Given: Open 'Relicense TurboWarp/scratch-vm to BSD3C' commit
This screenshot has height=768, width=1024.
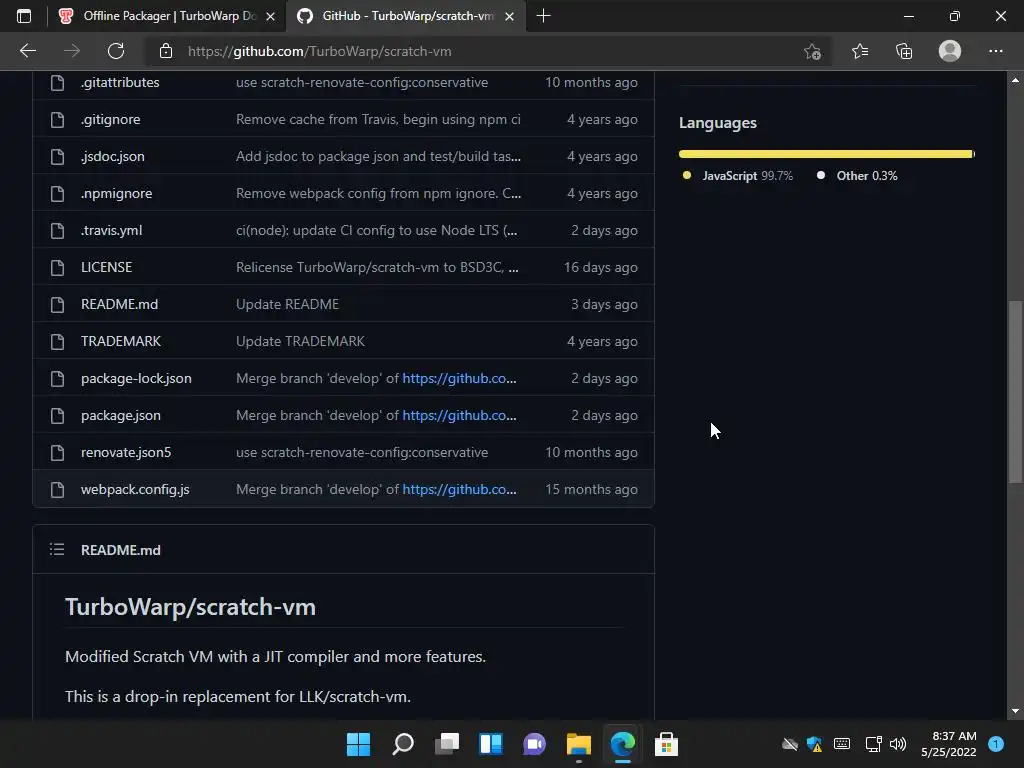Looking at the screenshot, I should tap(377, 267).
